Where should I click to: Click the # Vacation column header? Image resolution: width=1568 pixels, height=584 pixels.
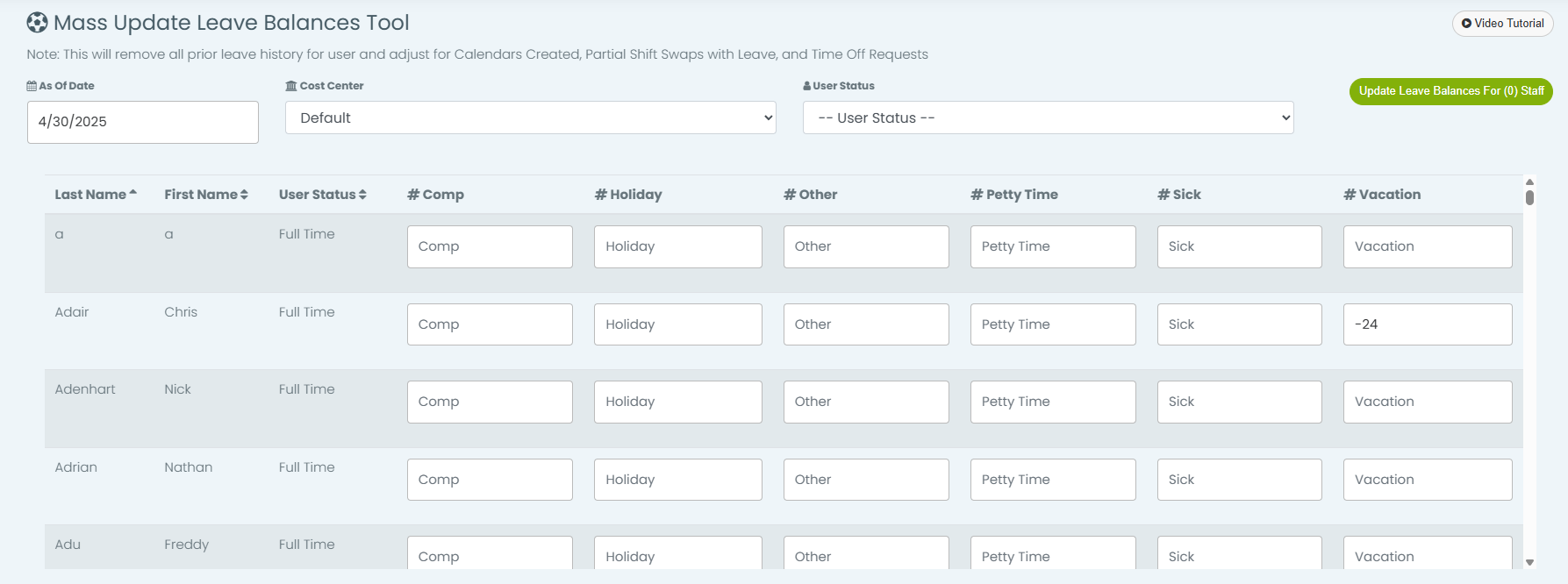click(x=1382, y=195)
